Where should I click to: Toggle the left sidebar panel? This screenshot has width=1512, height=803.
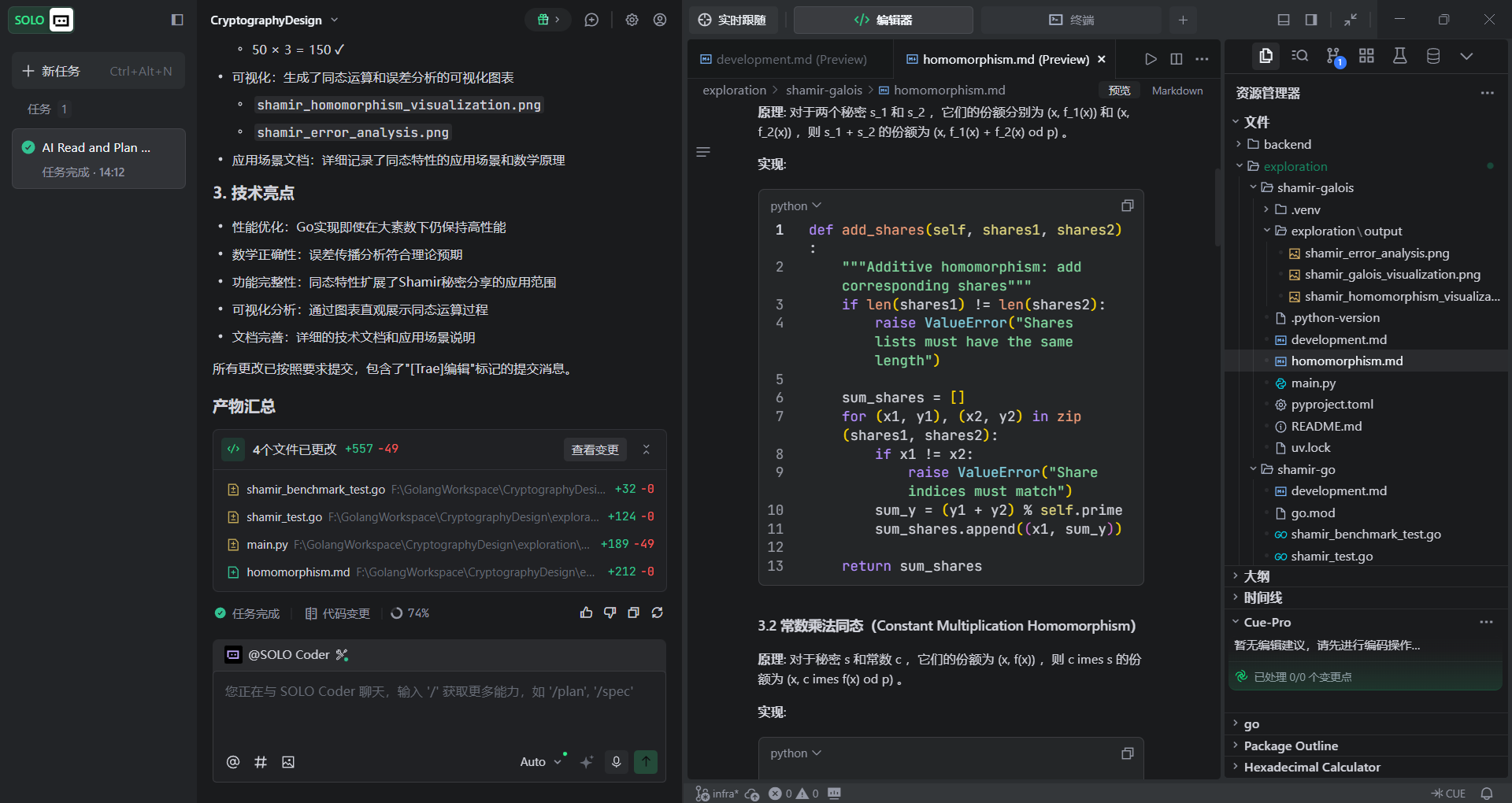tap(177, 20)
